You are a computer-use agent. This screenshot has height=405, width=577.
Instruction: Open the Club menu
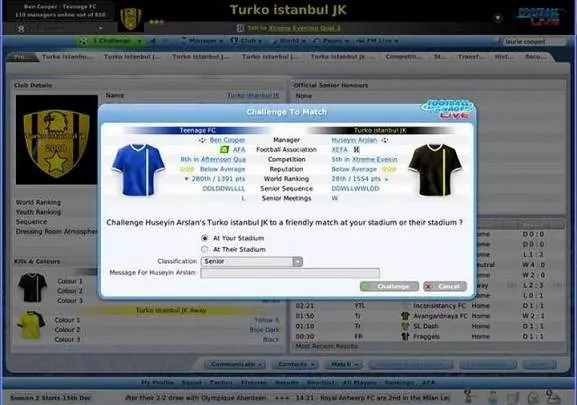click(x=246, y=41)
